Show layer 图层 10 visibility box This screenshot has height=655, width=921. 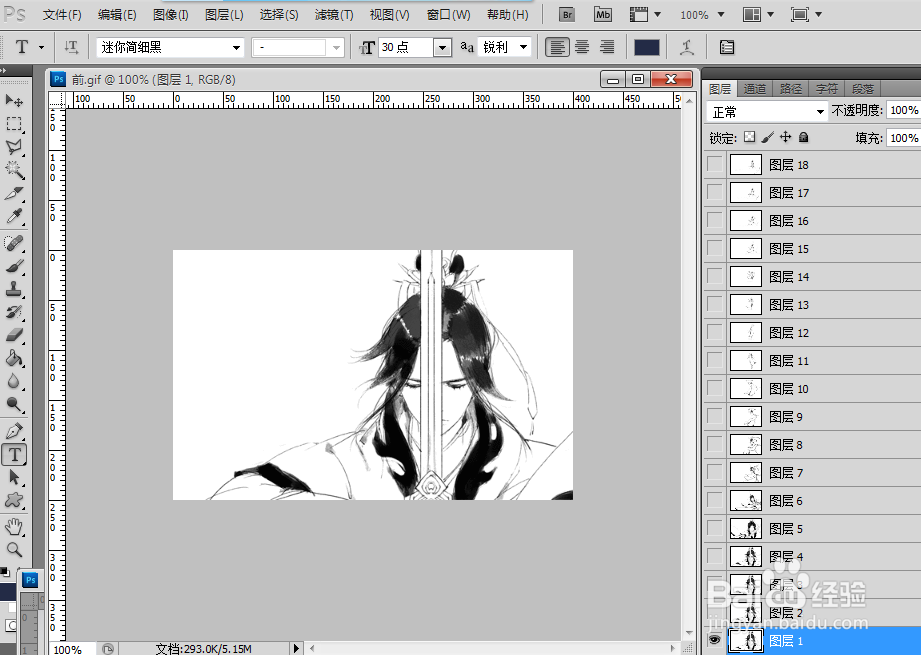[714, 388]
